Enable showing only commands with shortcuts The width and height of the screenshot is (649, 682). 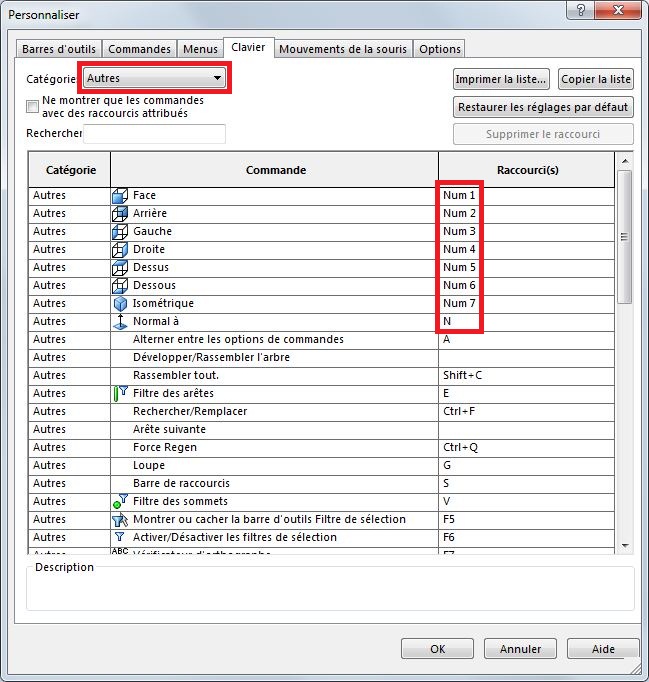coord(33,107)
